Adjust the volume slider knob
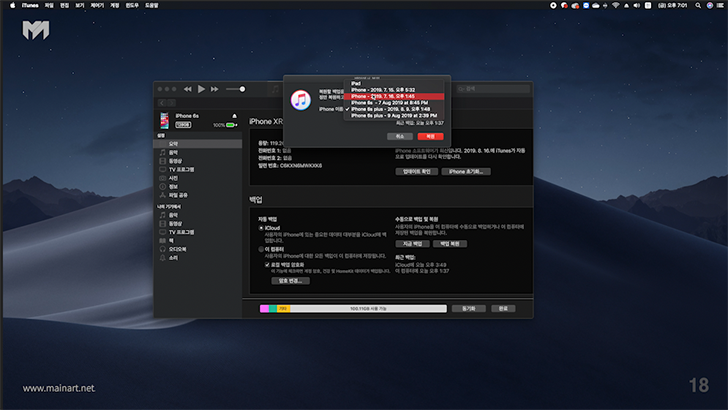The width and height of the screenshot is (728, 410). [x=242, y=89]
